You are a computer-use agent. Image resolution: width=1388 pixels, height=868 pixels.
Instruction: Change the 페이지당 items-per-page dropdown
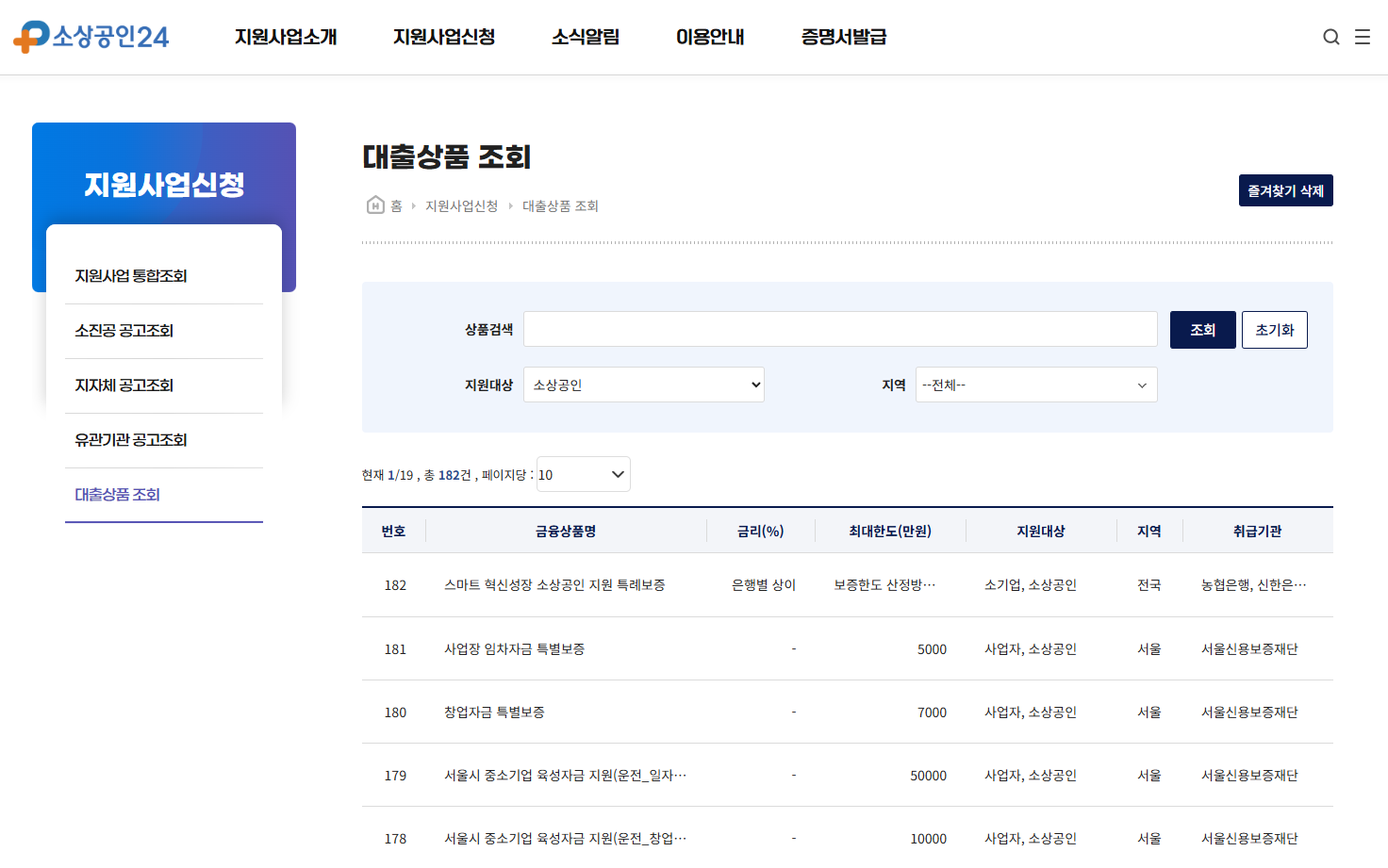pos(583,474)
